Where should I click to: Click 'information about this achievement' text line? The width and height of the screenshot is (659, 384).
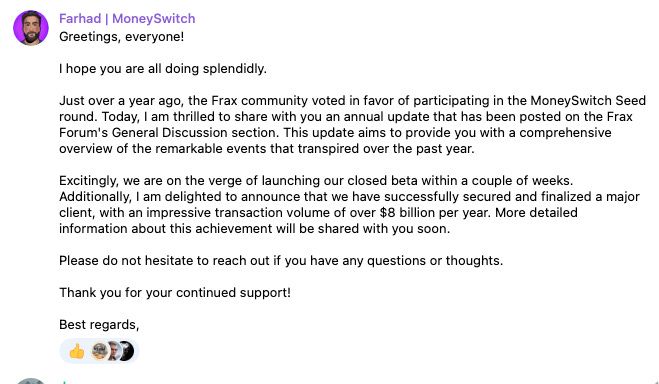[254, 229]
